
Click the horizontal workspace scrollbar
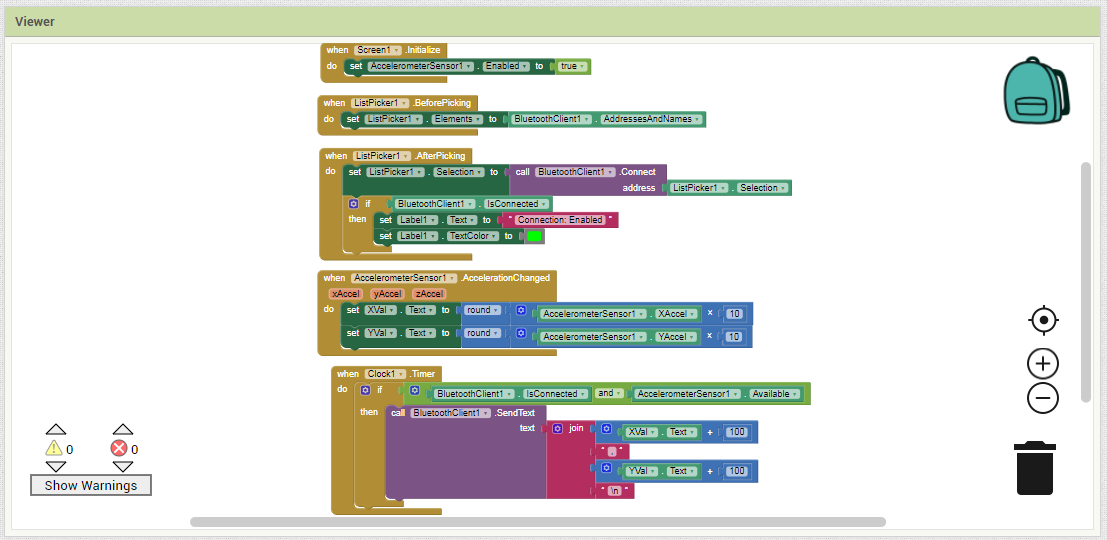pyautogui.click(x=538, y=522)
